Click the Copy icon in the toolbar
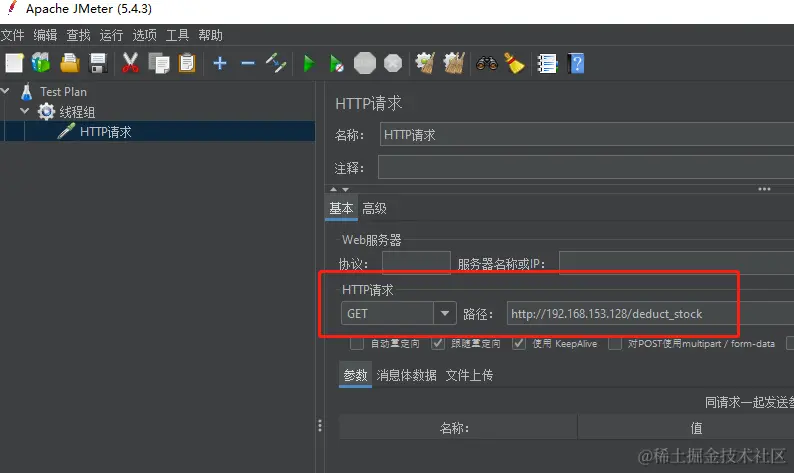This screenshot has width=794, height=473. (x=159, y=64)
